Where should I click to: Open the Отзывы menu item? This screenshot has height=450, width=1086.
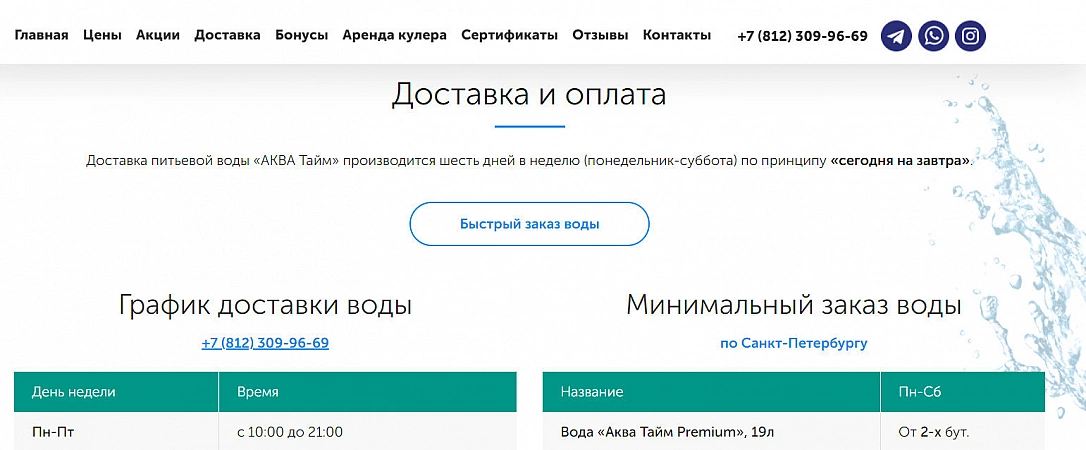pos(600,35)
